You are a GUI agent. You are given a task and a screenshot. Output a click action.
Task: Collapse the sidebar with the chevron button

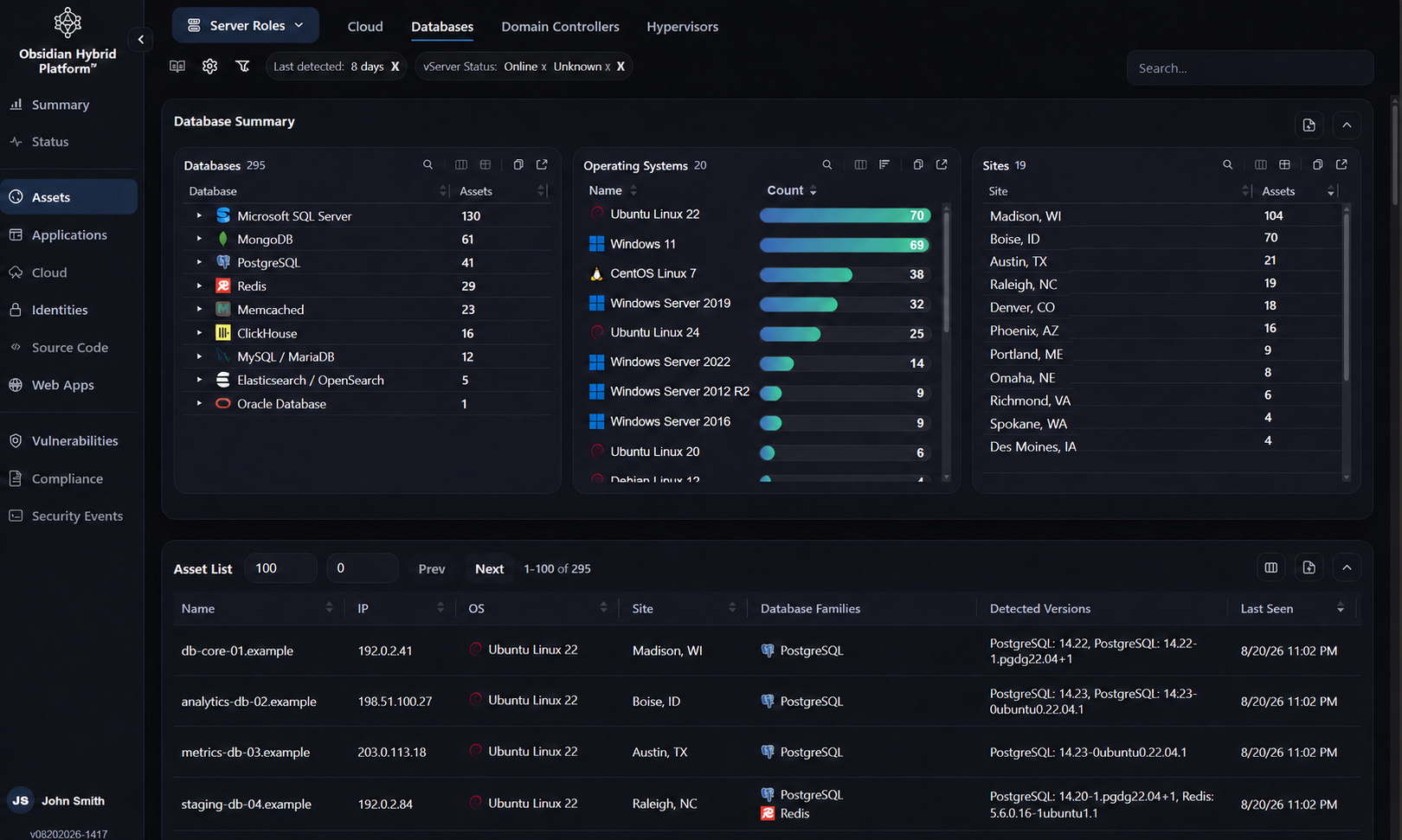[x=140, y=39]
